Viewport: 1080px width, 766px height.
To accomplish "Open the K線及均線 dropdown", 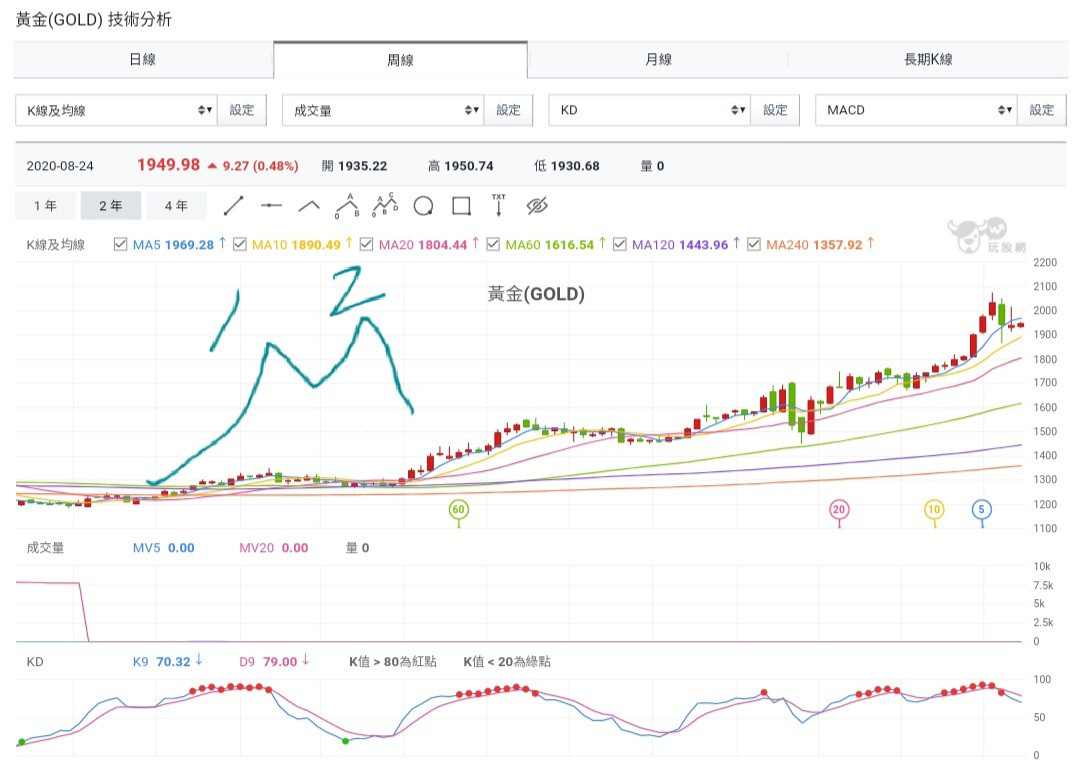I will pos(116,110).
